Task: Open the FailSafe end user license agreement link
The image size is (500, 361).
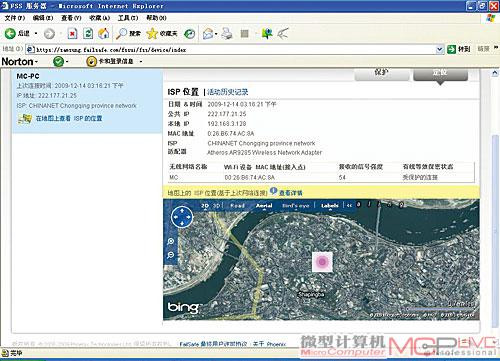Action: pyautogui.click(x=213, y=344)
